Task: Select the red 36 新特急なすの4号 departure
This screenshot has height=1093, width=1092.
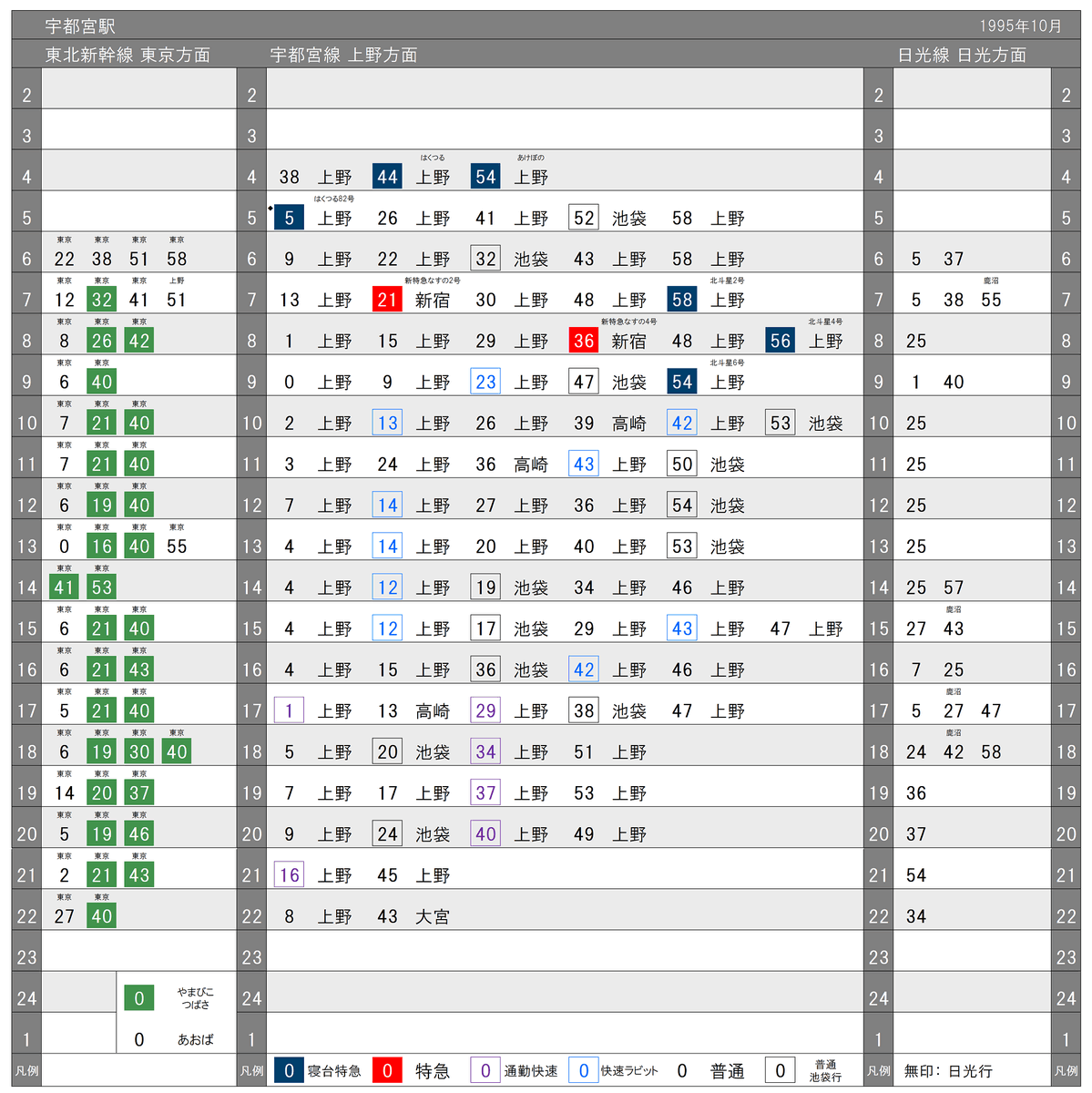Action: point(584,341)
